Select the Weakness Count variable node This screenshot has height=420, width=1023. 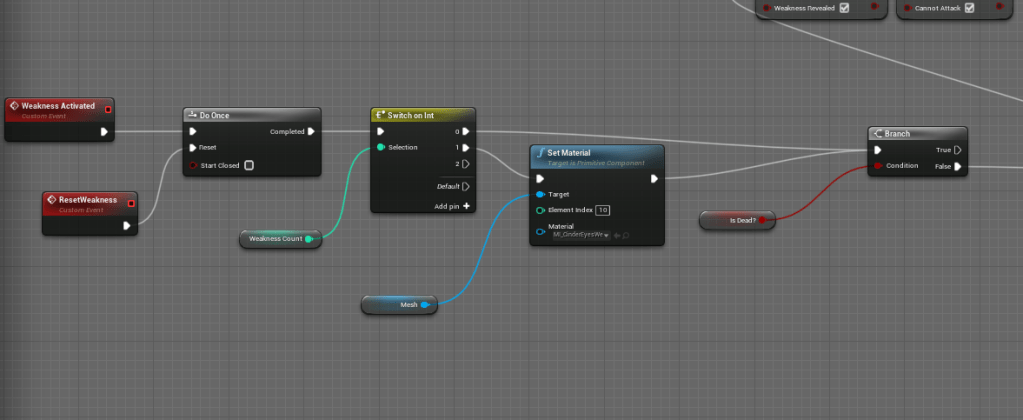[275, 238]
